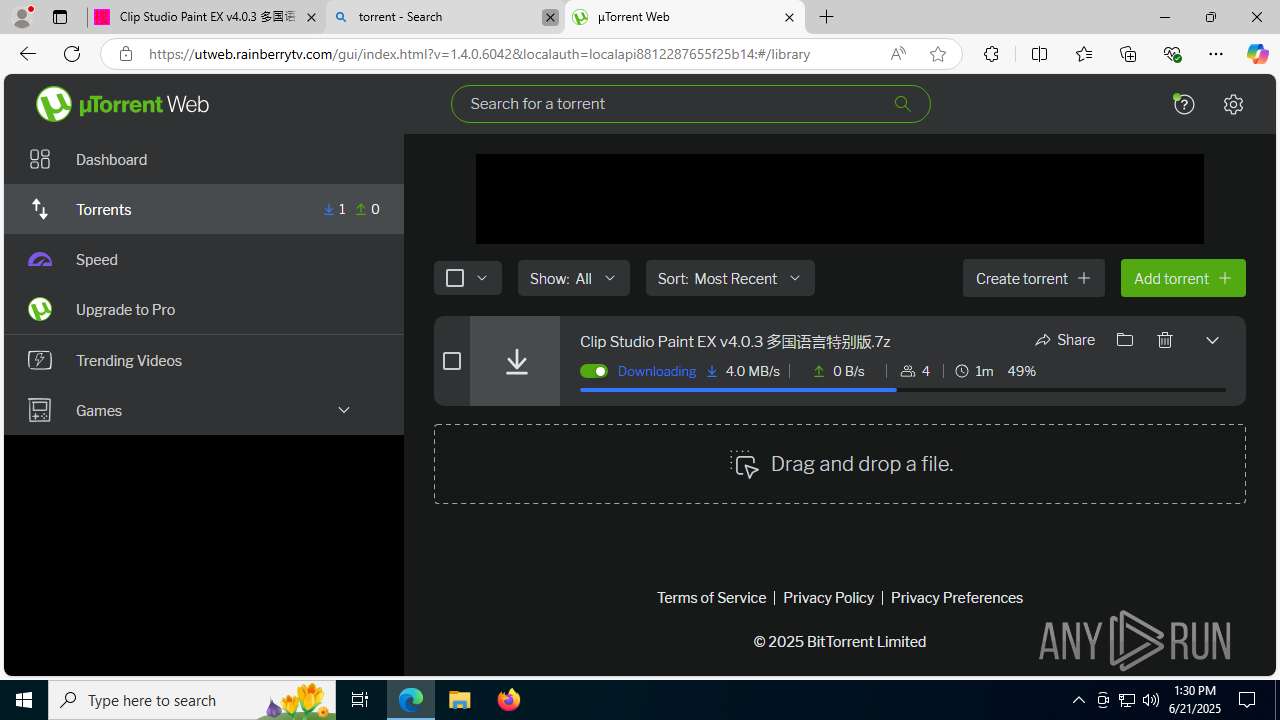This screenshot has height=720, width=1280.
Task: Add this page to favorites star
Action: pyautogui.click(x=938, y=54)
